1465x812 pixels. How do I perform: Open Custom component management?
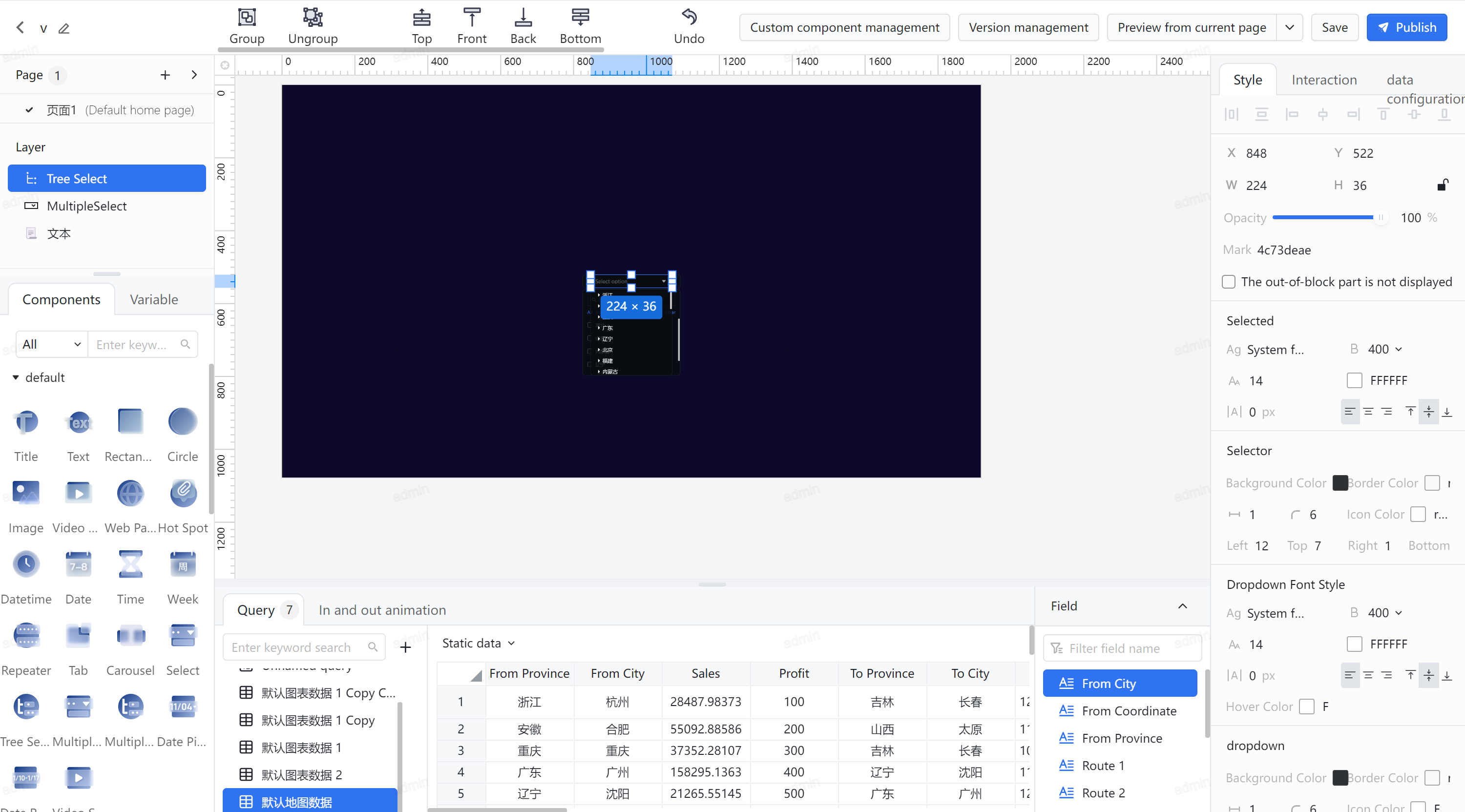point(844,27)
